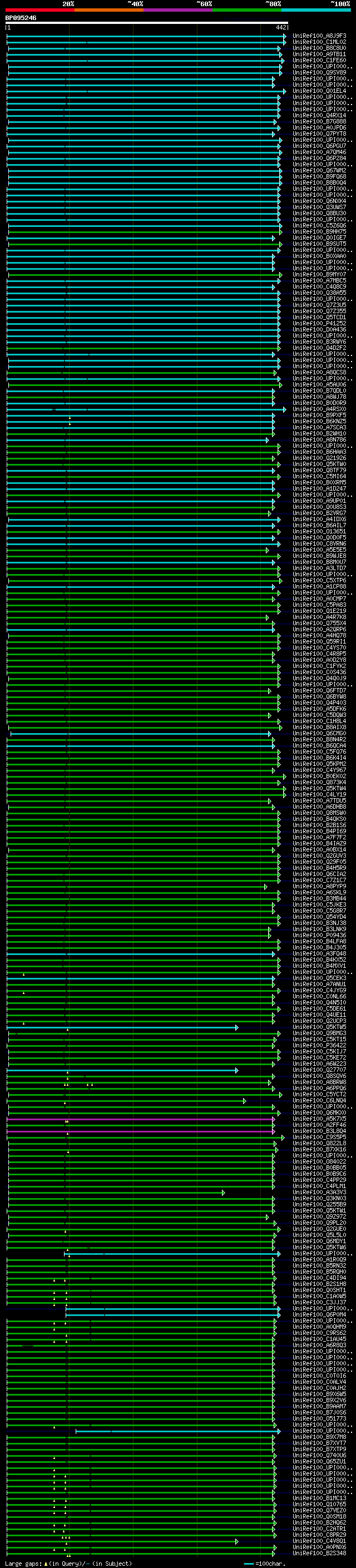Click the UniRef100_B9FQ68 label
This screenshot has height=1568, width=356.
click(319, 176)
